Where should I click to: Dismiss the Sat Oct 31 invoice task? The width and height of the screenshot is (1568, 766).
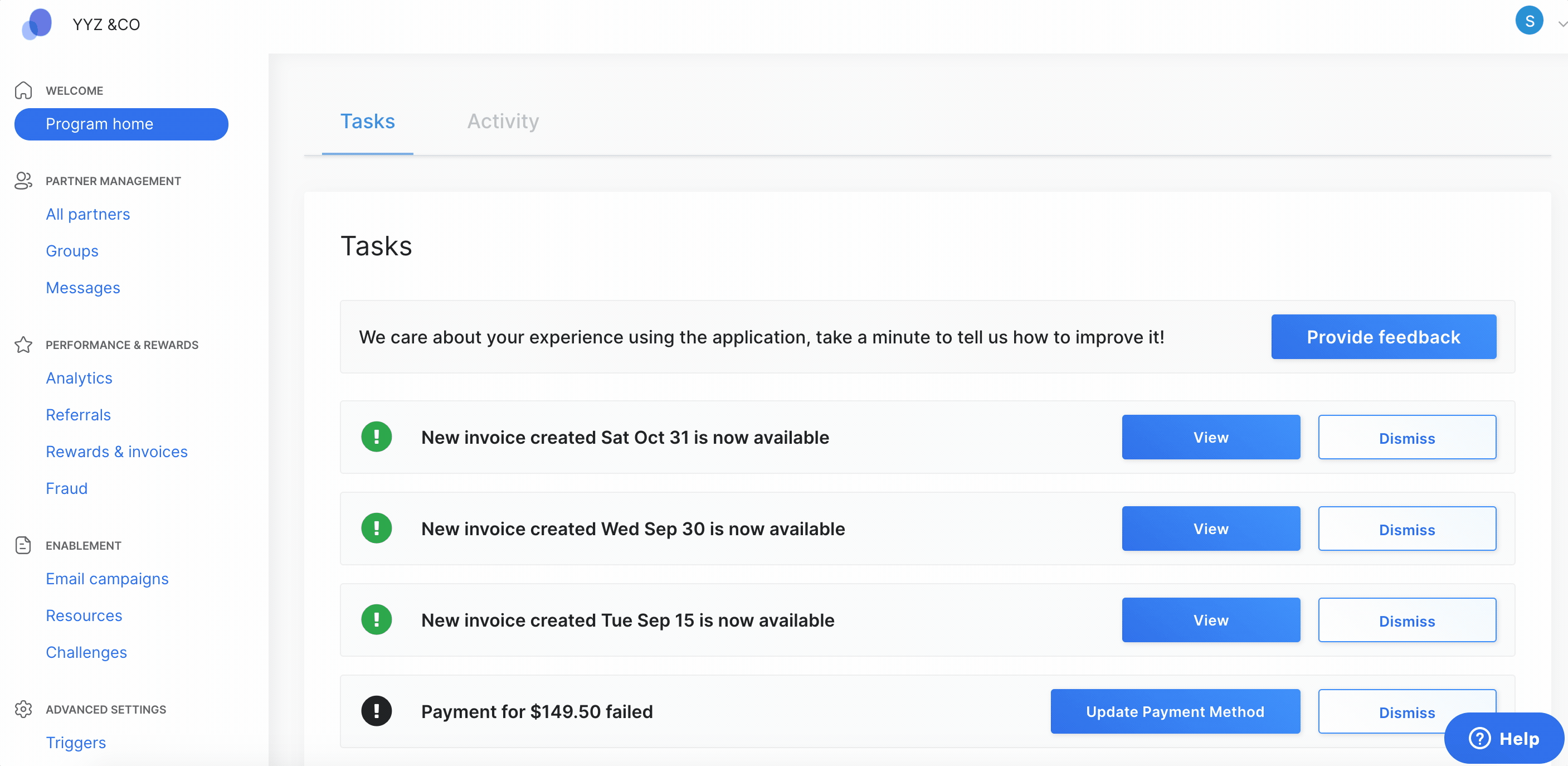[x=1407, y=437]
